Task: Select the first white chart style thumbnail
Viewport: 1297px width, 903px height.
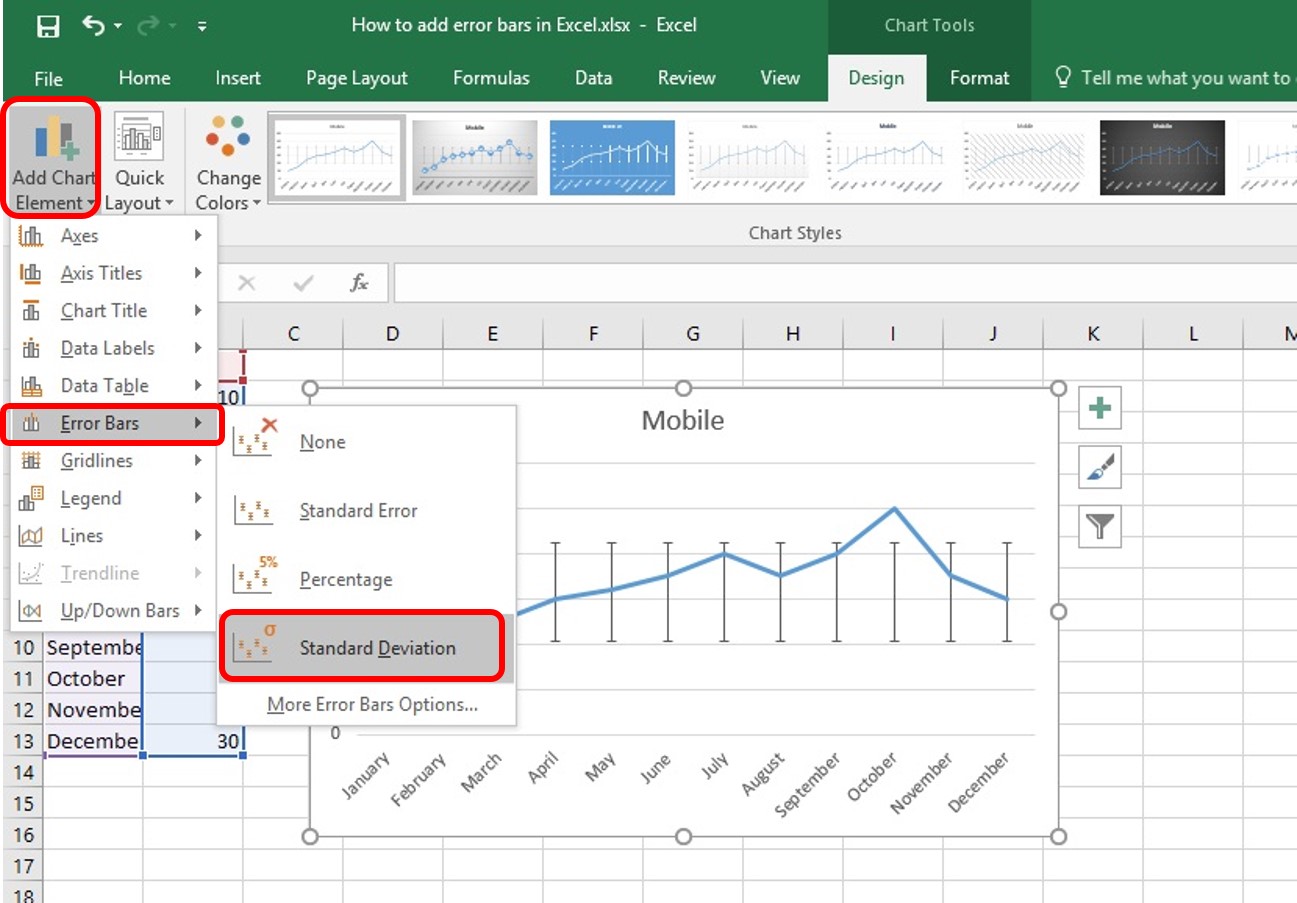Action: pyautogui.click(x=337, y=157)
